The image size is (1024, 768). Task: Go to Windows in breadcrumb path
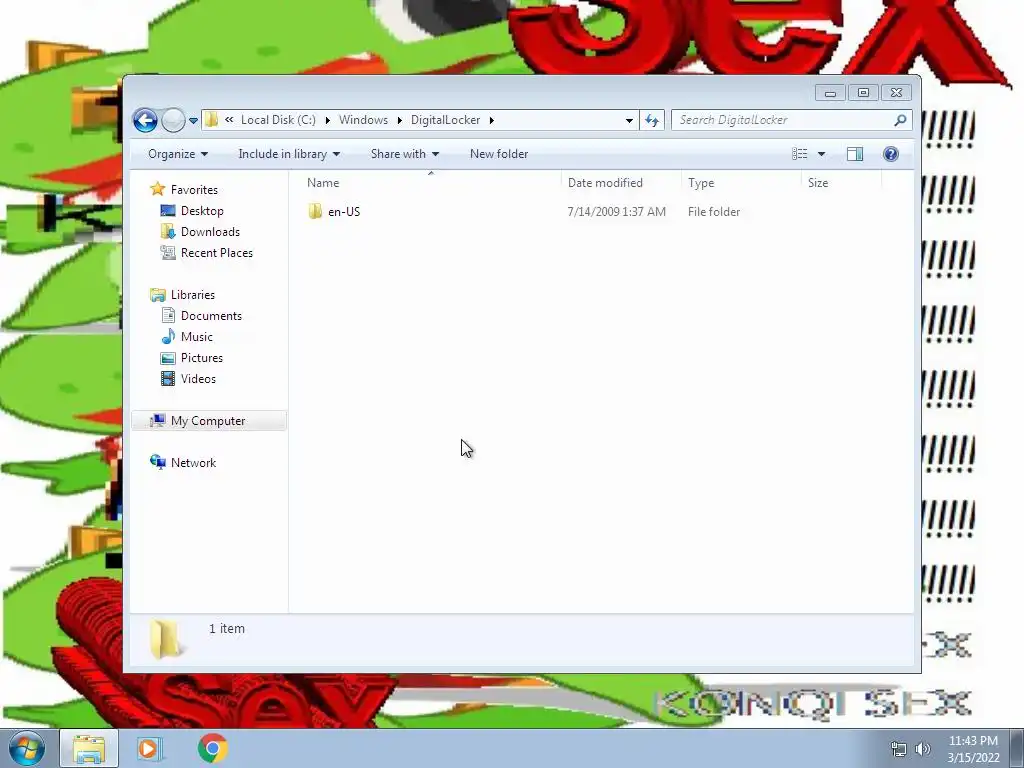363,120
